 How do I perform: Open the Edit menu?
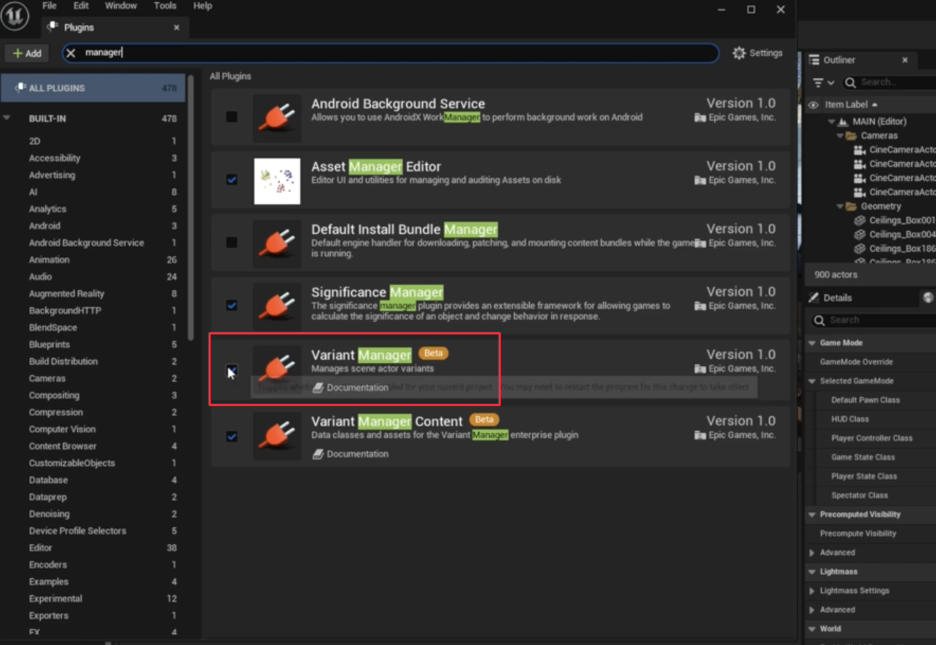click(81, 5)
